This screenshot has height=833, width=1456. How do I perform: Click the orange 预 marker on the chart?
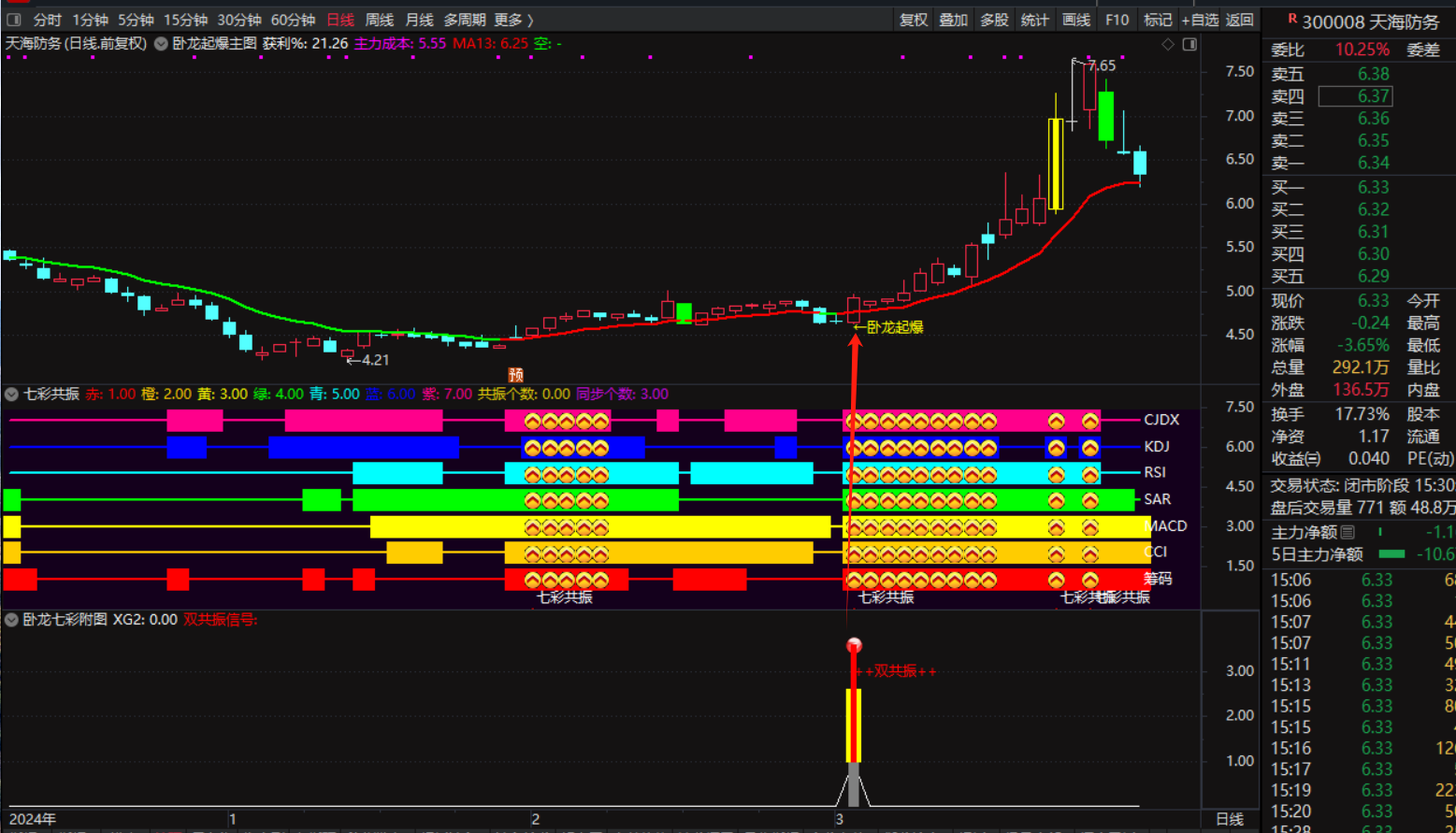tap(515, 375)
